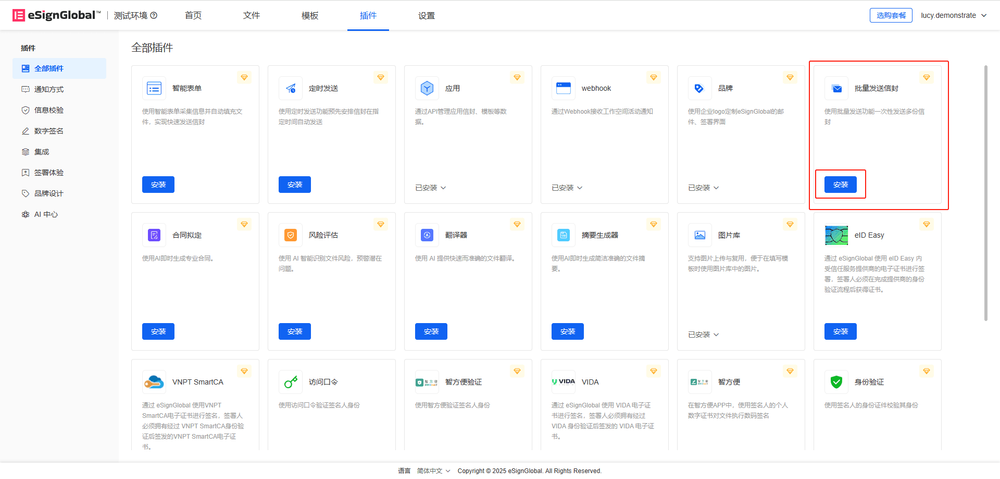Open the webhook plugin icon
The height and width of the screenshot is (479, 1000).
563,88
